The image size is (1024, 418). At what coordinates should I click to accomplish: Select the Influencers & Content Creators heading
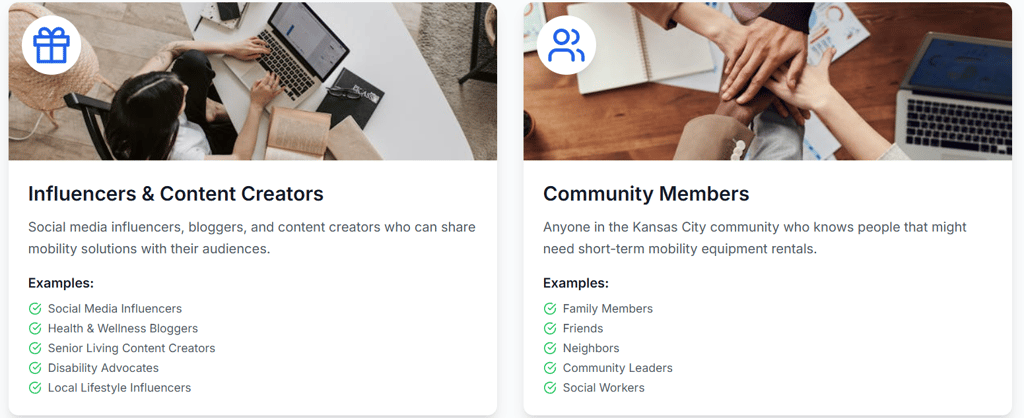[176, 194]
